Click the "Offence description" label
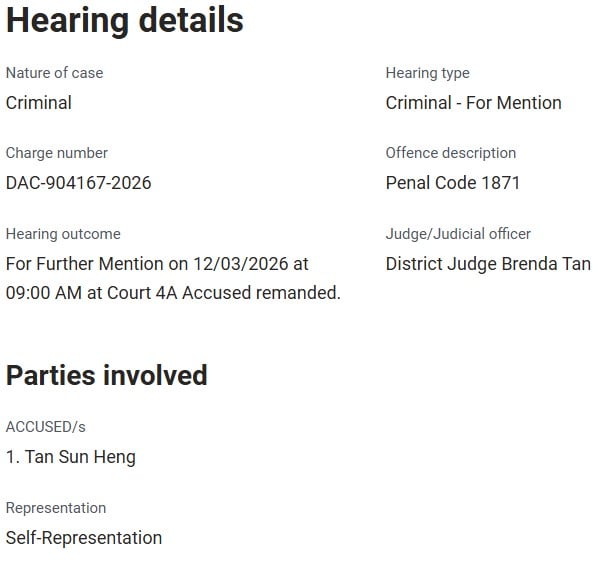Image resolution: width=604 pixels, height=574 pixels. [451, 153]
